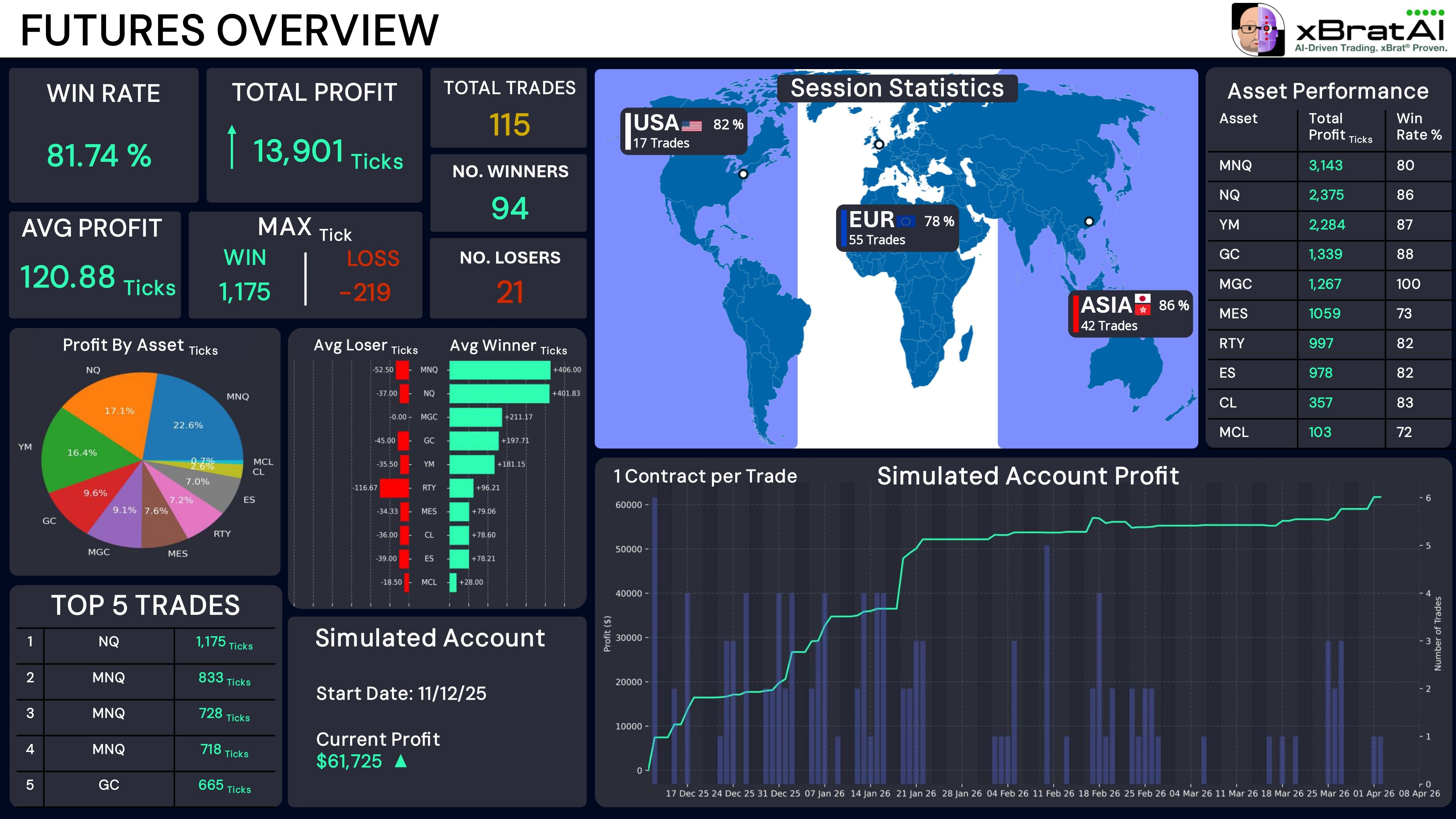1456x819 pixels.
Task: Click the xBratAI avatar logo
Action: pyautogui.click(x=1258, y=30)
